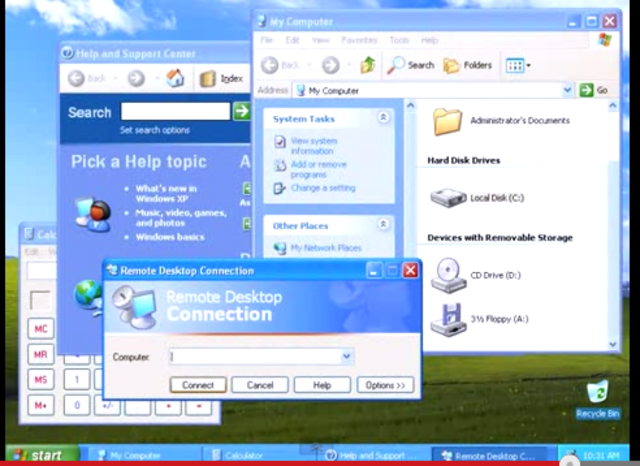This screenshot has width=640, height=466.
Task: Open the View menu in My Computer
Action: [320, 40]
